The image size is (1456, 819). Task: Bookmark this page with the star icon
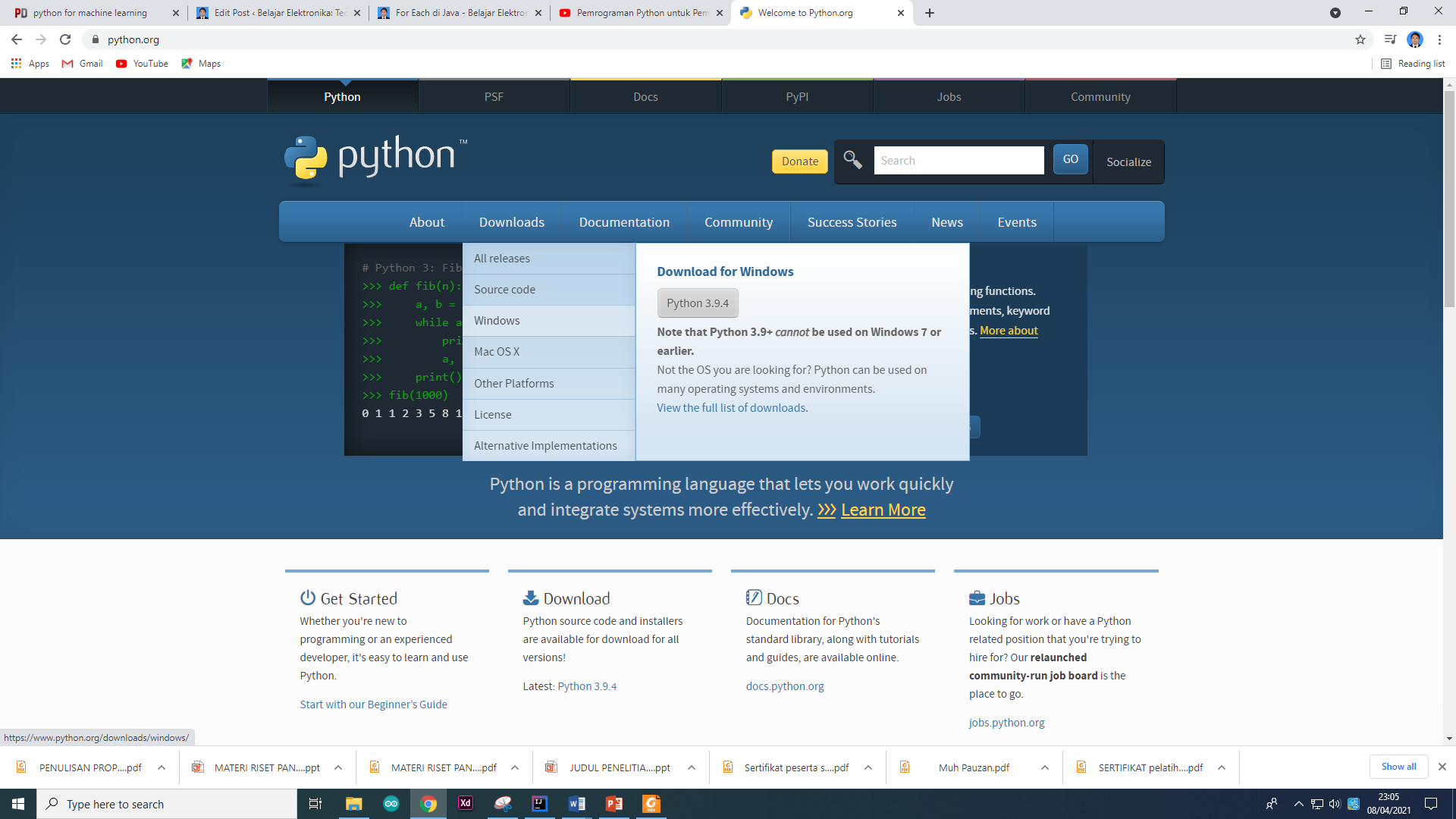coord(1360,39)
